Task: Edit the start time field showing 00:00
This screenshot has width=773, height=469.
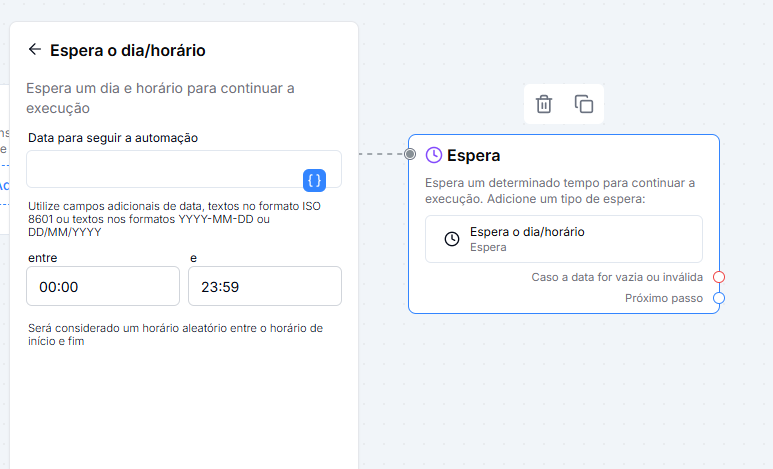Action: tap(103, 286)
